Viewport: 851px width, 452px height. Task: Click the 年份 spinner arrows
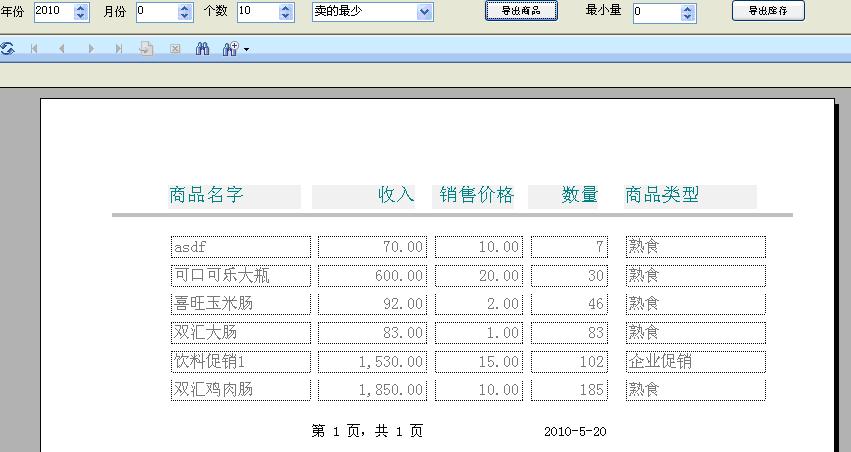tap(81, 12)
